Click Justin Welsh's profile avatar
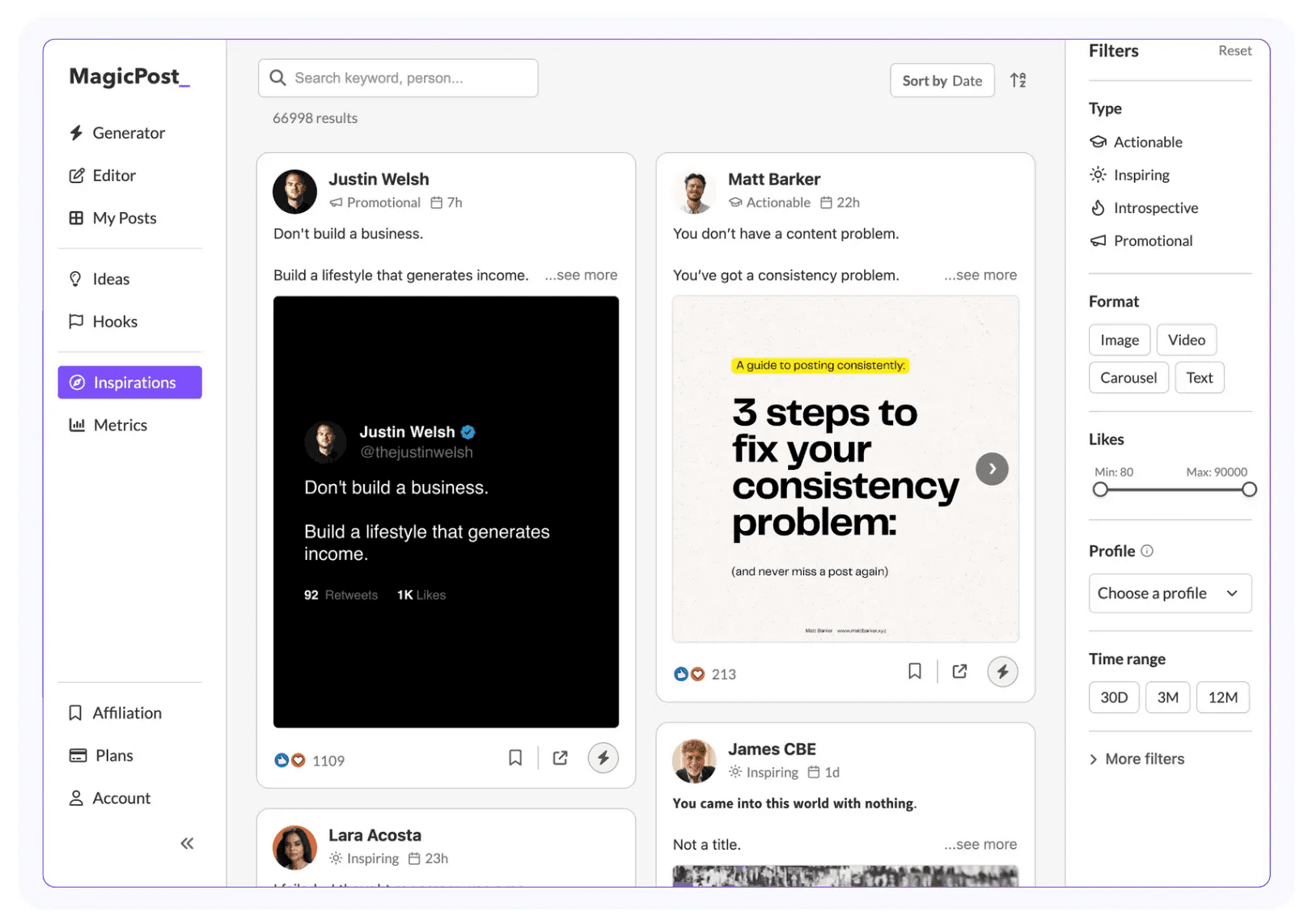 [x=294, y=192]
